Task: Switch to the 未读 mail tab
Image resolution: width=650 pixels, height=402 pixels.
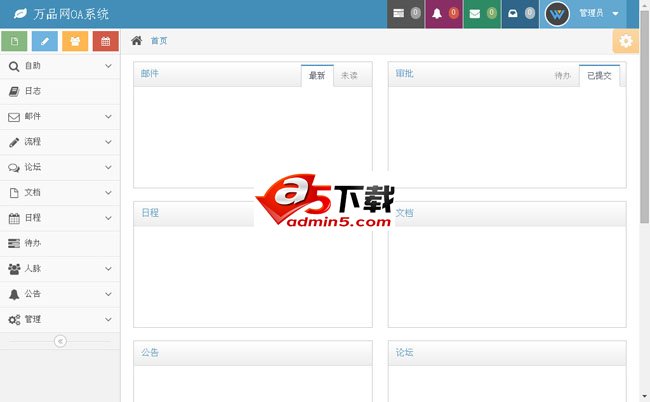Action: point(349,75)
